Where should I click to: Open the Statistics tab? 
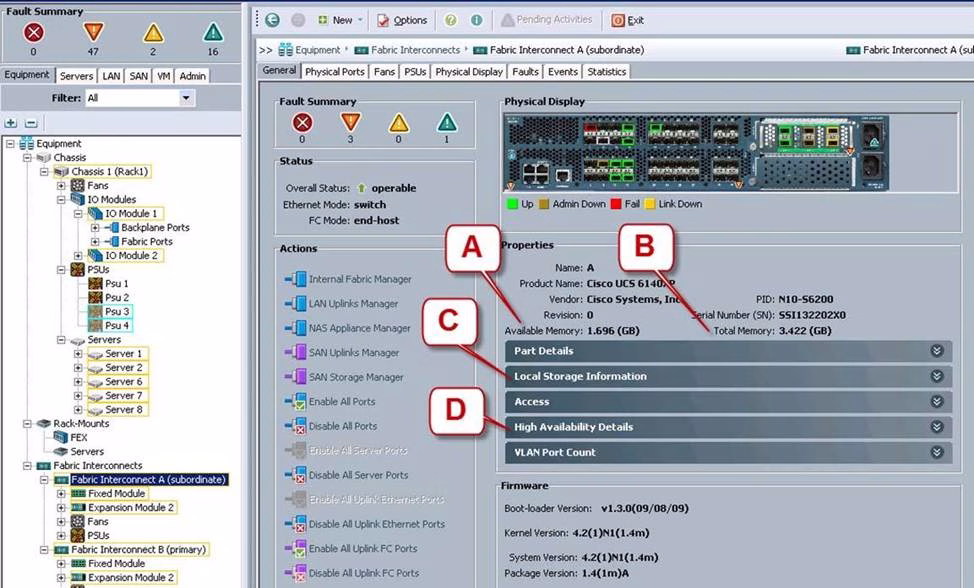[x=606, y=72]
